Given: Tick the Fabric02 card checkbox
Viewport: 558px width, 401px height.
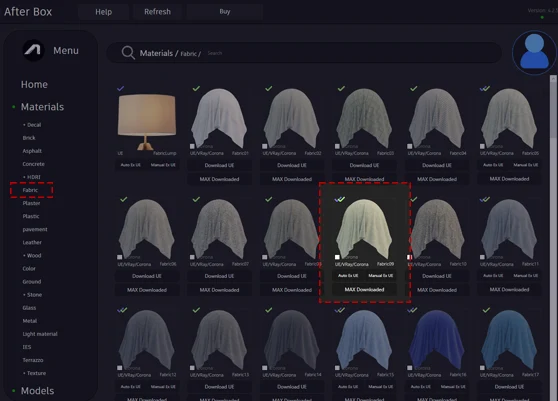Looking at the screenshot, I should point(265,146).
